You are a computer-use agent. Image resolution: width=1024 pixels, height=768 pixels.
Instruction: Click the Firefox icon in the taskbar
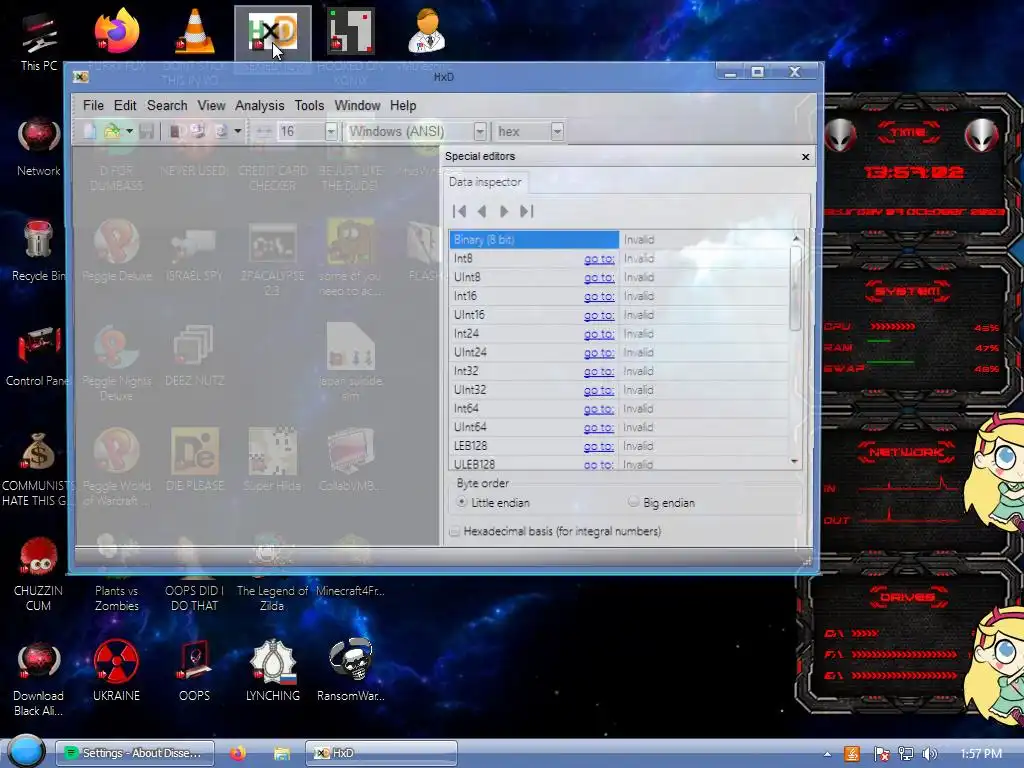(238, 753)
